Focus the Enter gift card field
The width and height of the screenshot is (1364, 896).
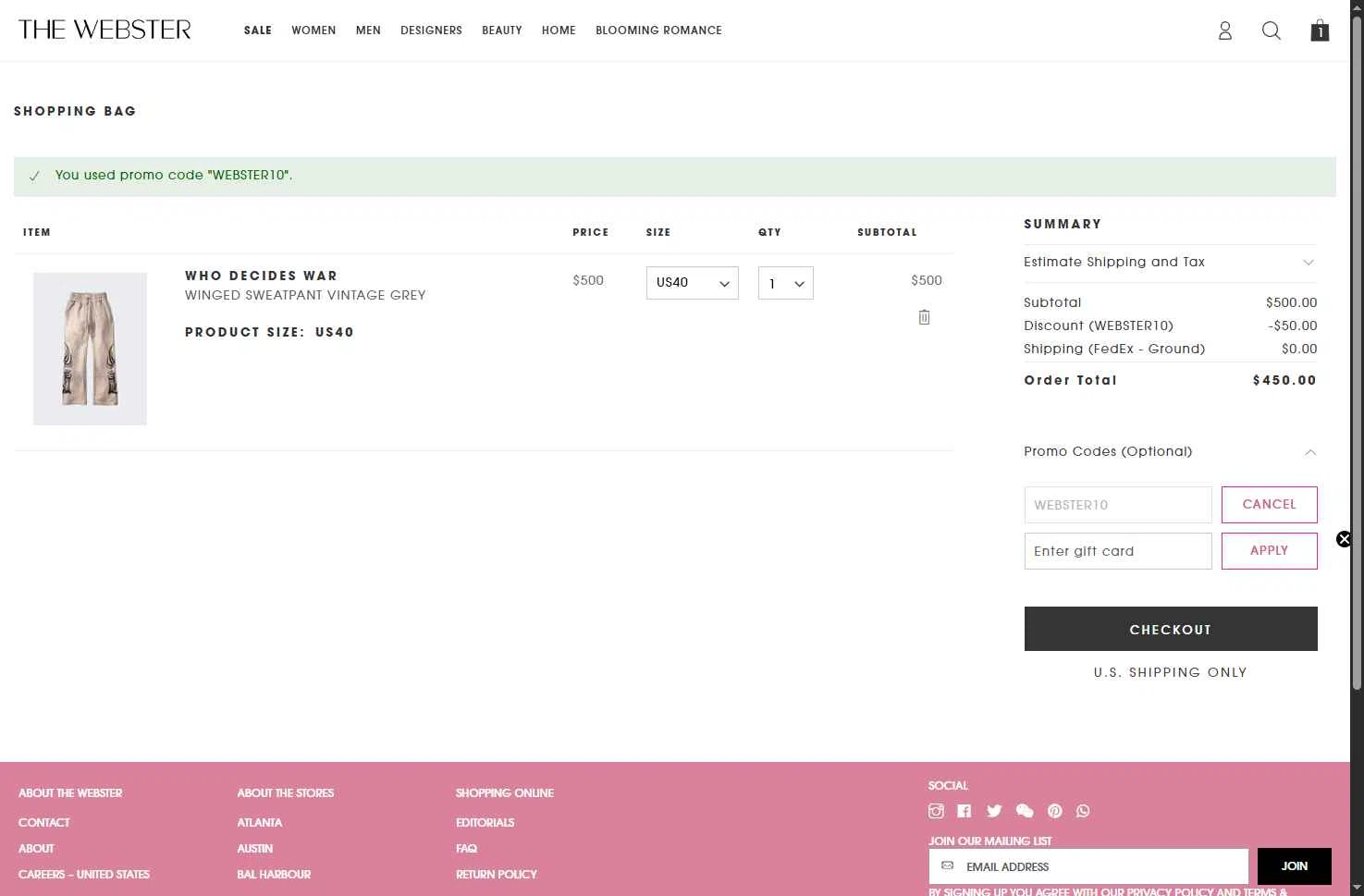[1118, 551]
